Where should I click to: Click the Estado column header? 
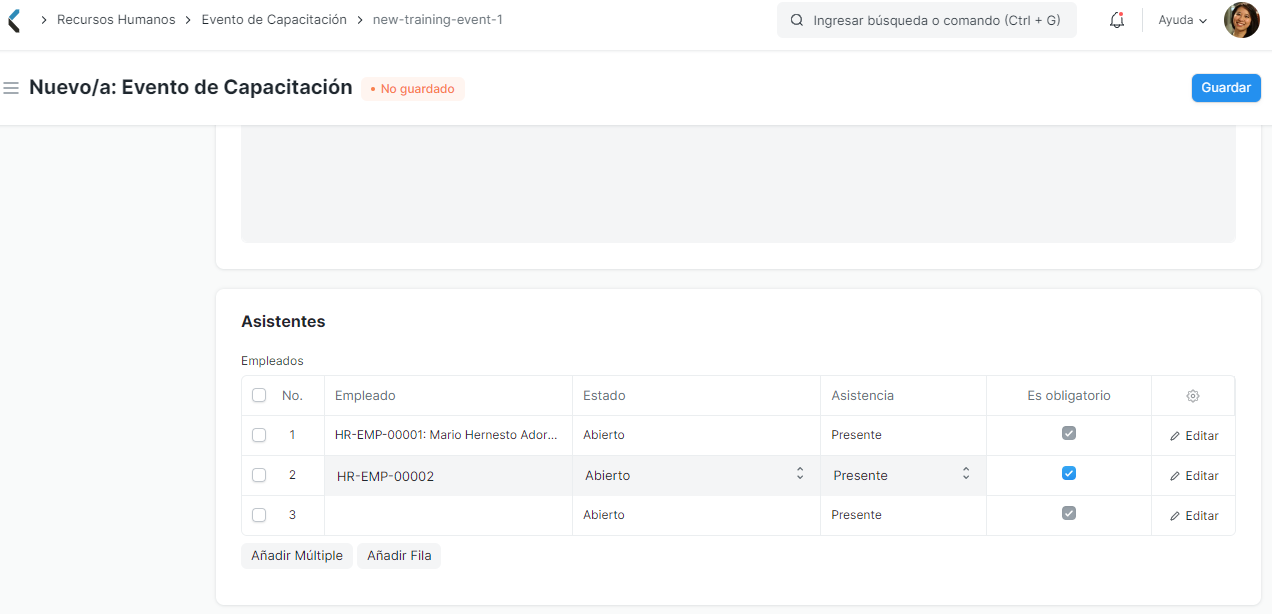(x=604, y=396)
